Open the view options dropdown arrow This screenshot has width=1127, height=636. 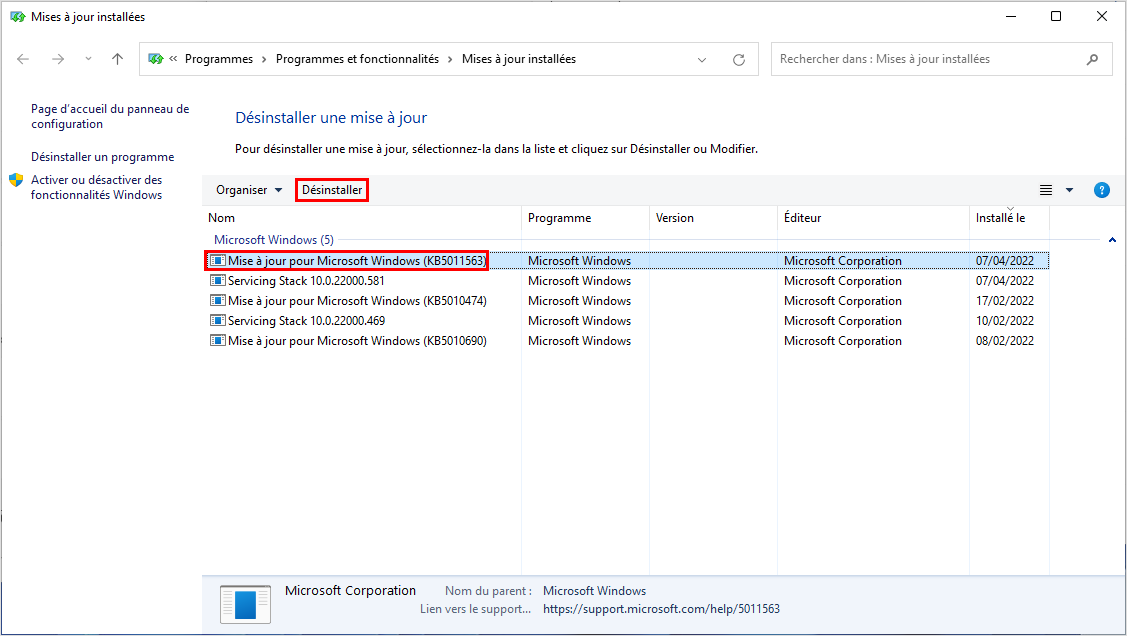click(x=1070, y=190)
